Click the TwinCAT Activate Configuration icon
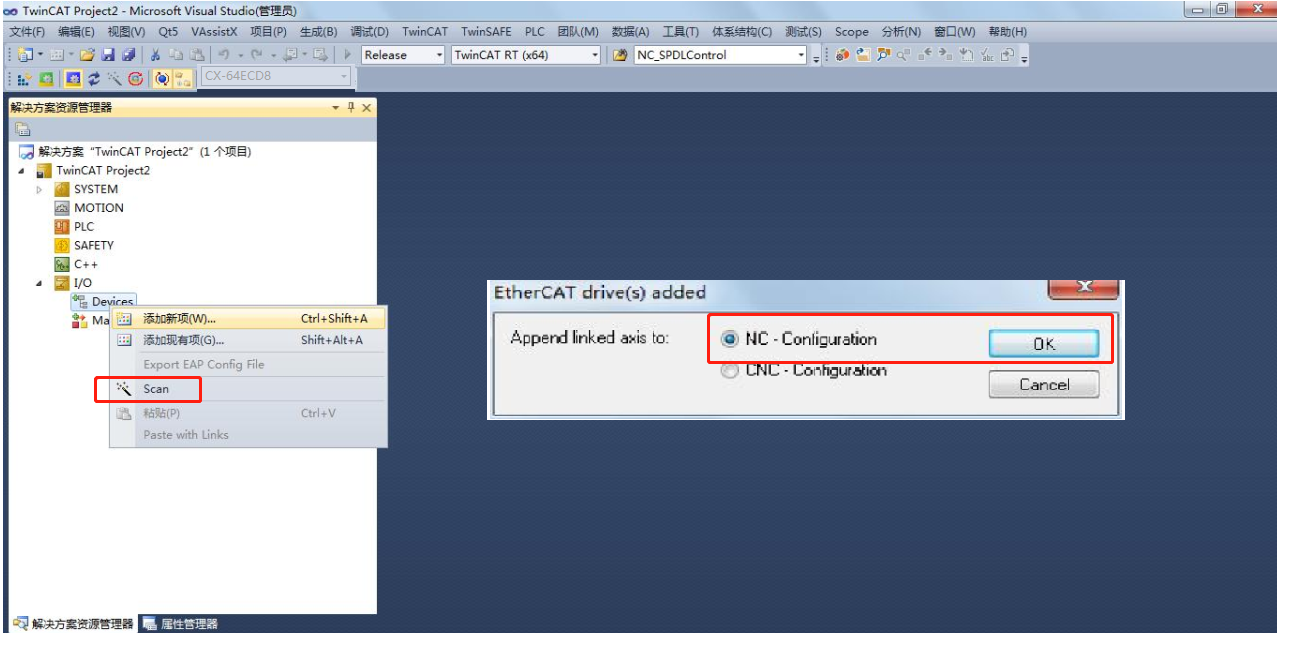The image size is (1299, 646). point(24,79)
